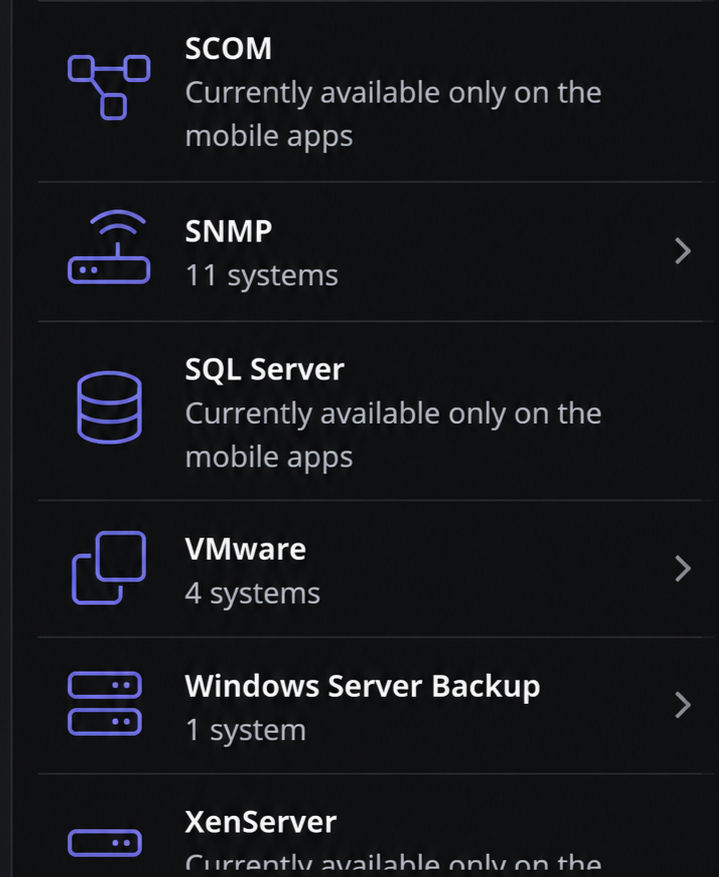Expand SNMP using its chevron arrow
Image resolution: width=719 pixels, height=877 pixels.
[x=683, y=251]
